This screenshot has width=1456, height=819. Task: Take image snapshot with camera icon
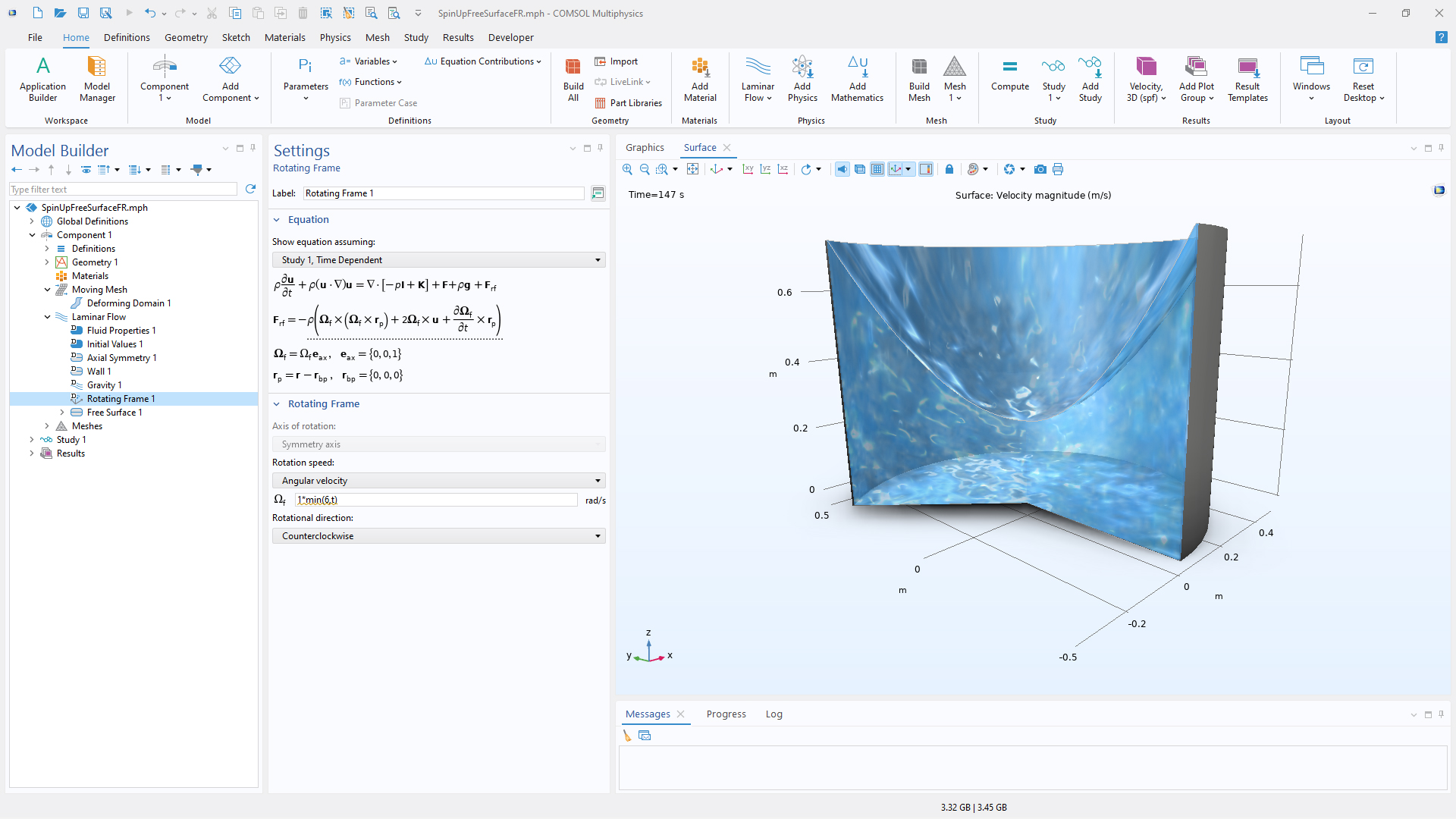point(1040,169)
